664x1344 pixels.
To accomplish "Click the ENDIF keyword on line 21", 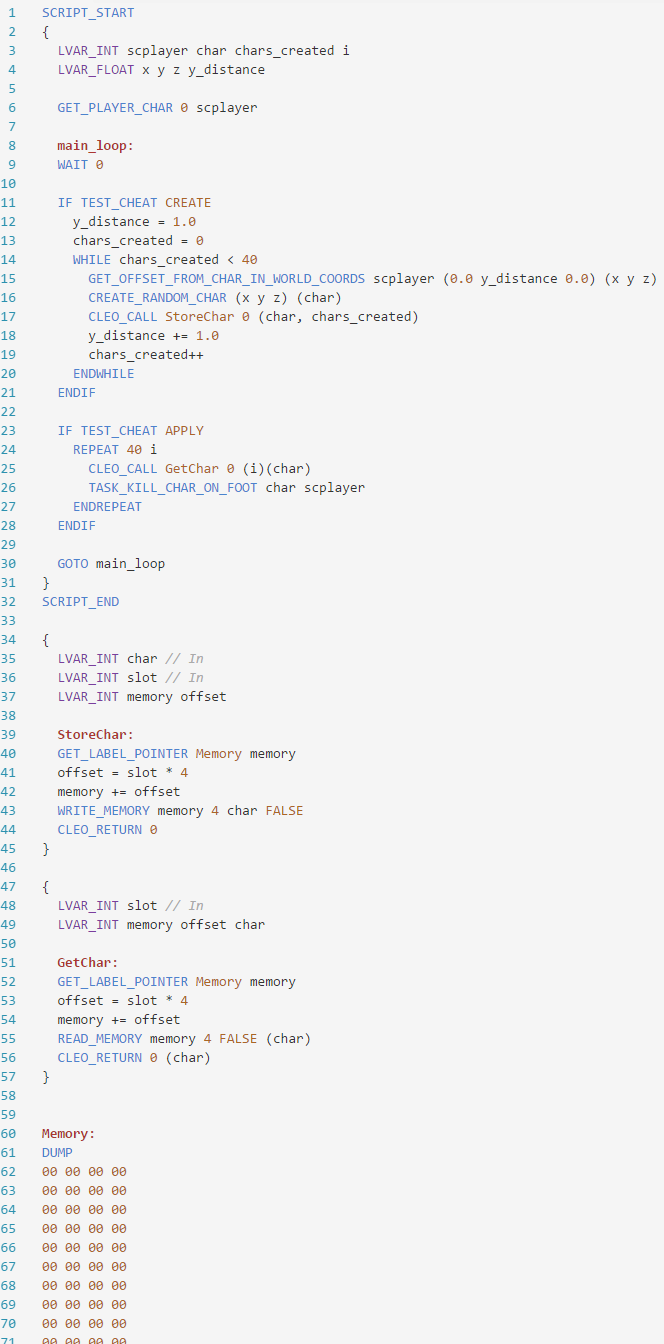I will tap(76, 393).
